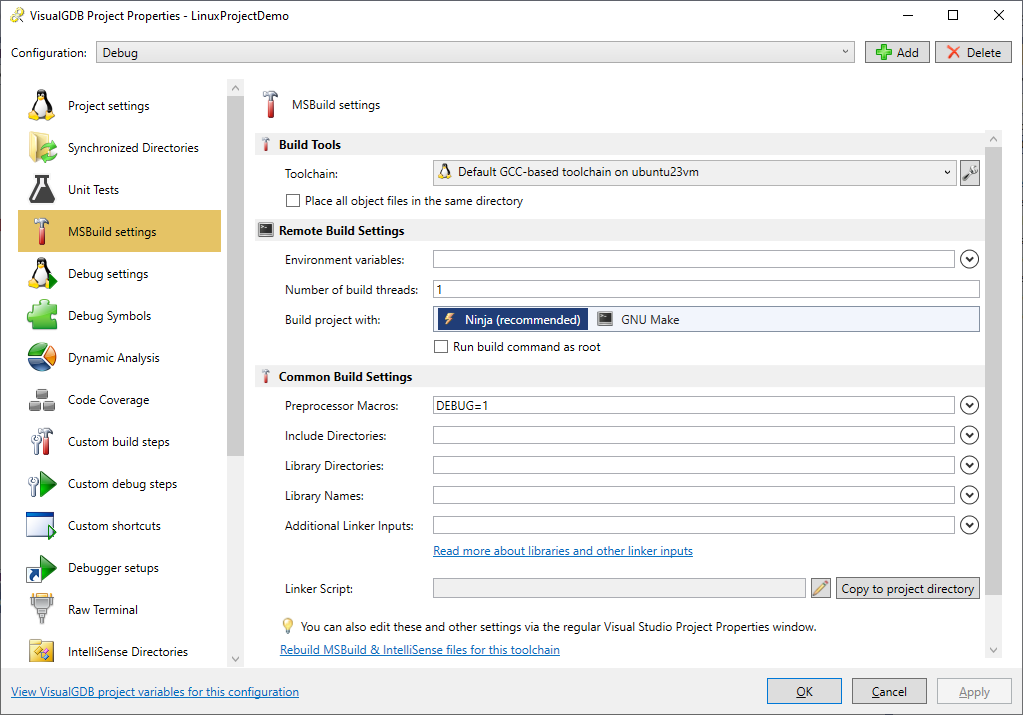The image size is (1023, 715).
Task: Click the Number of build threads field
Action: point(706,289)
